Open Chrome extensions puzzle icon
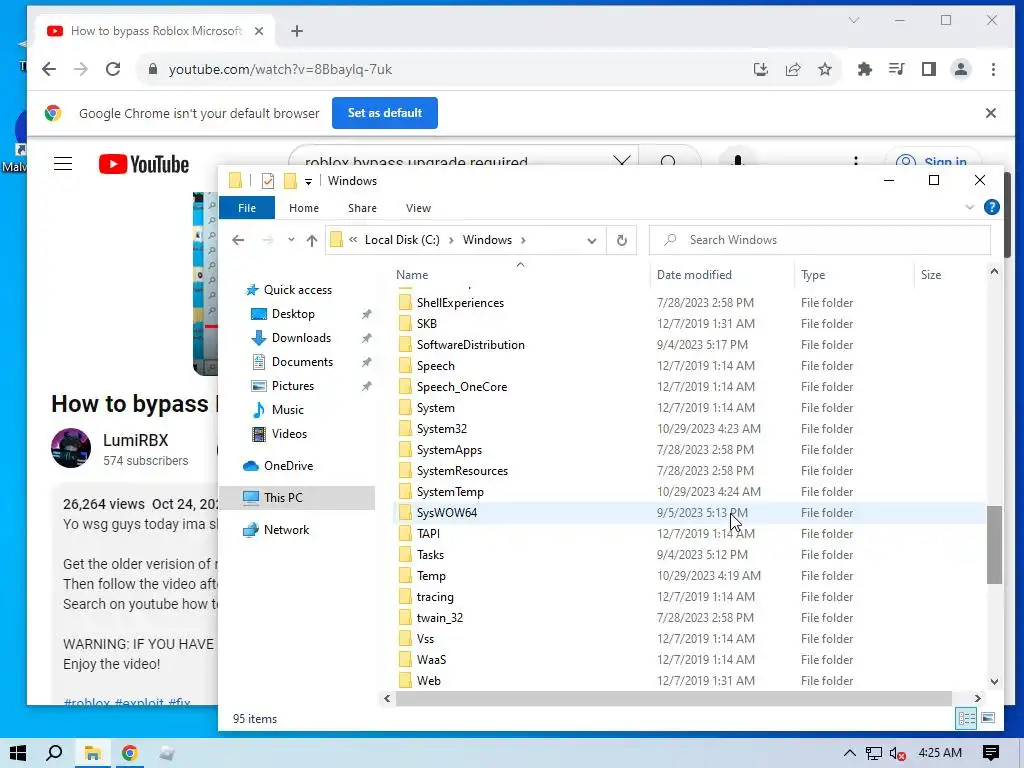The height and width of the screenshot is (768, 1024). click(x=865, y=69)
